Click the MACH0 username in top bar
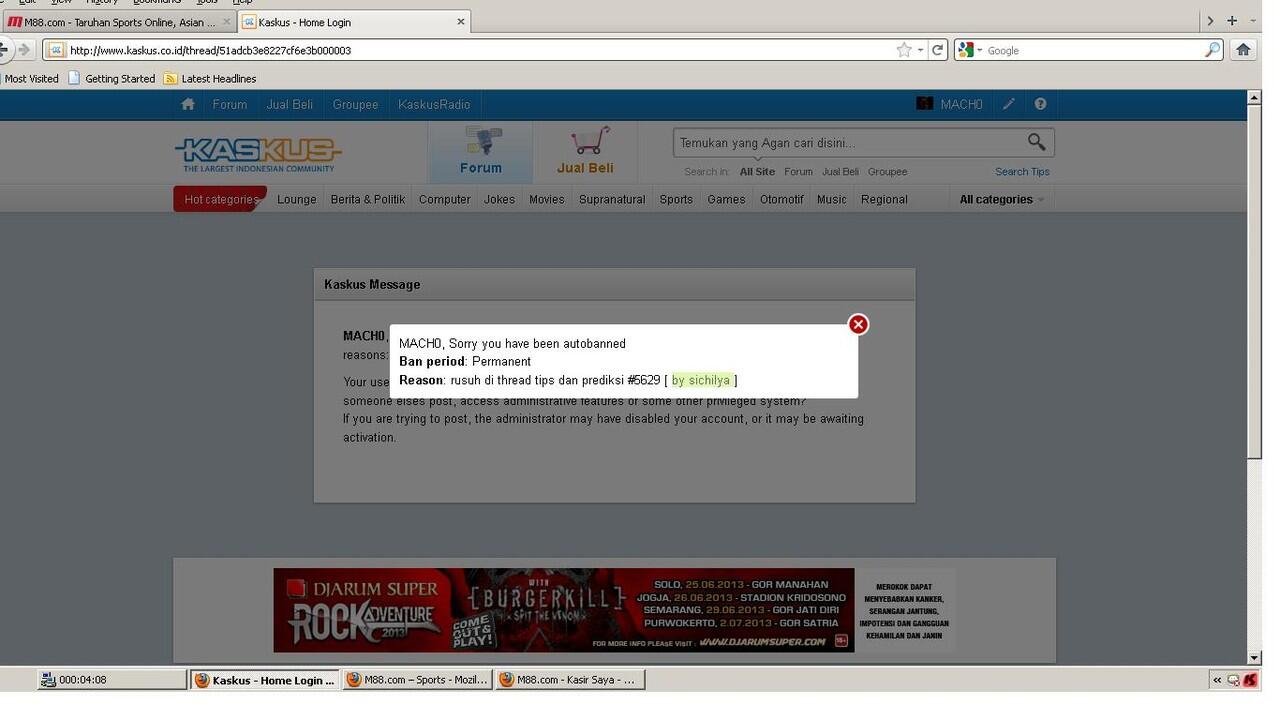The image size is (1280, 720). coord(961,104)
